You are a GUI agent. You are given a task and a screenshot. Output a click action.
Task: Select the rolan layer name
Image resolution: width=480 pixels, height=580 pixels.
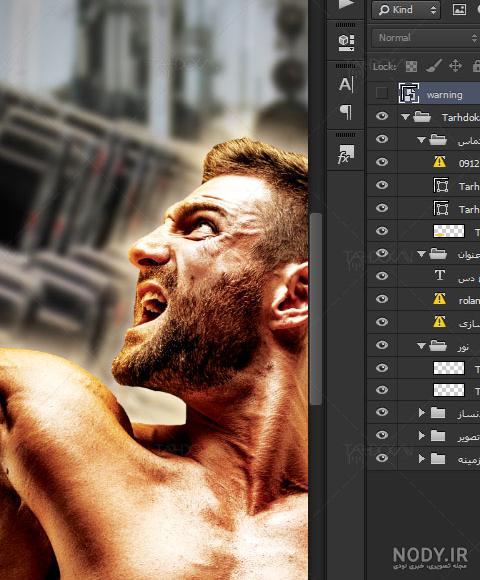click(469, 301)
